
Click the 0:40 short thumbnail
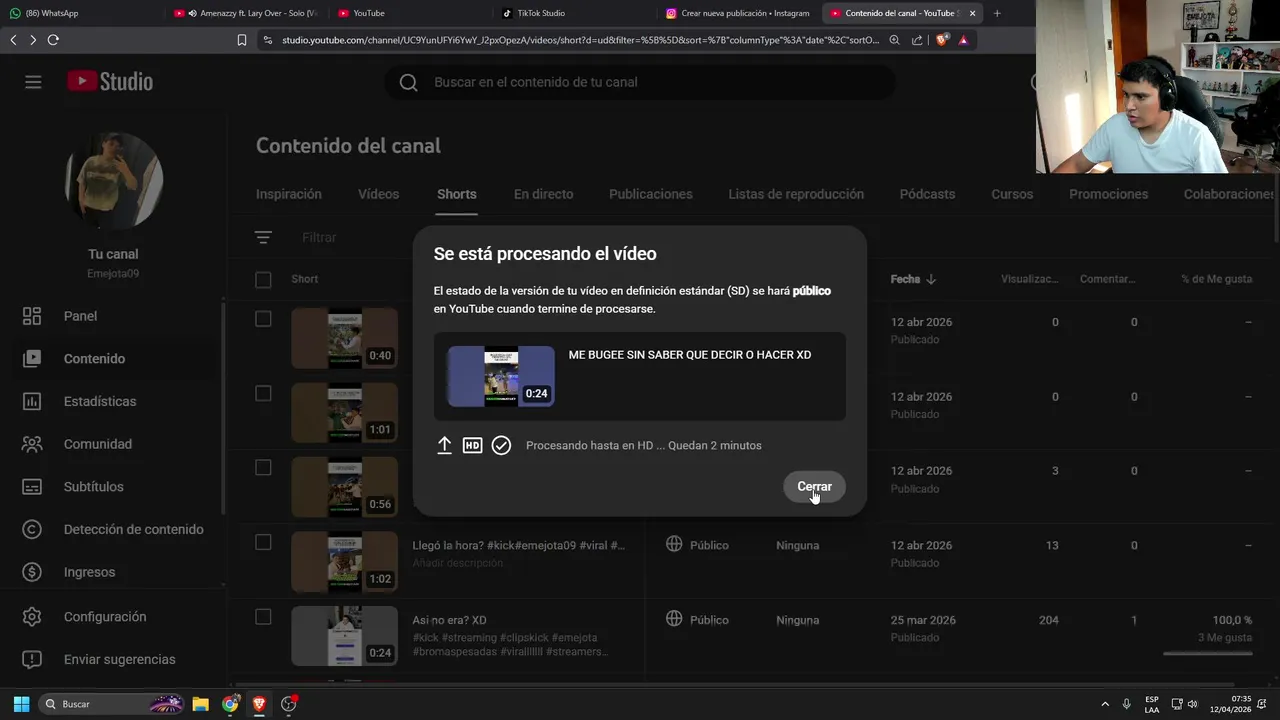click(x=344, y=338)
